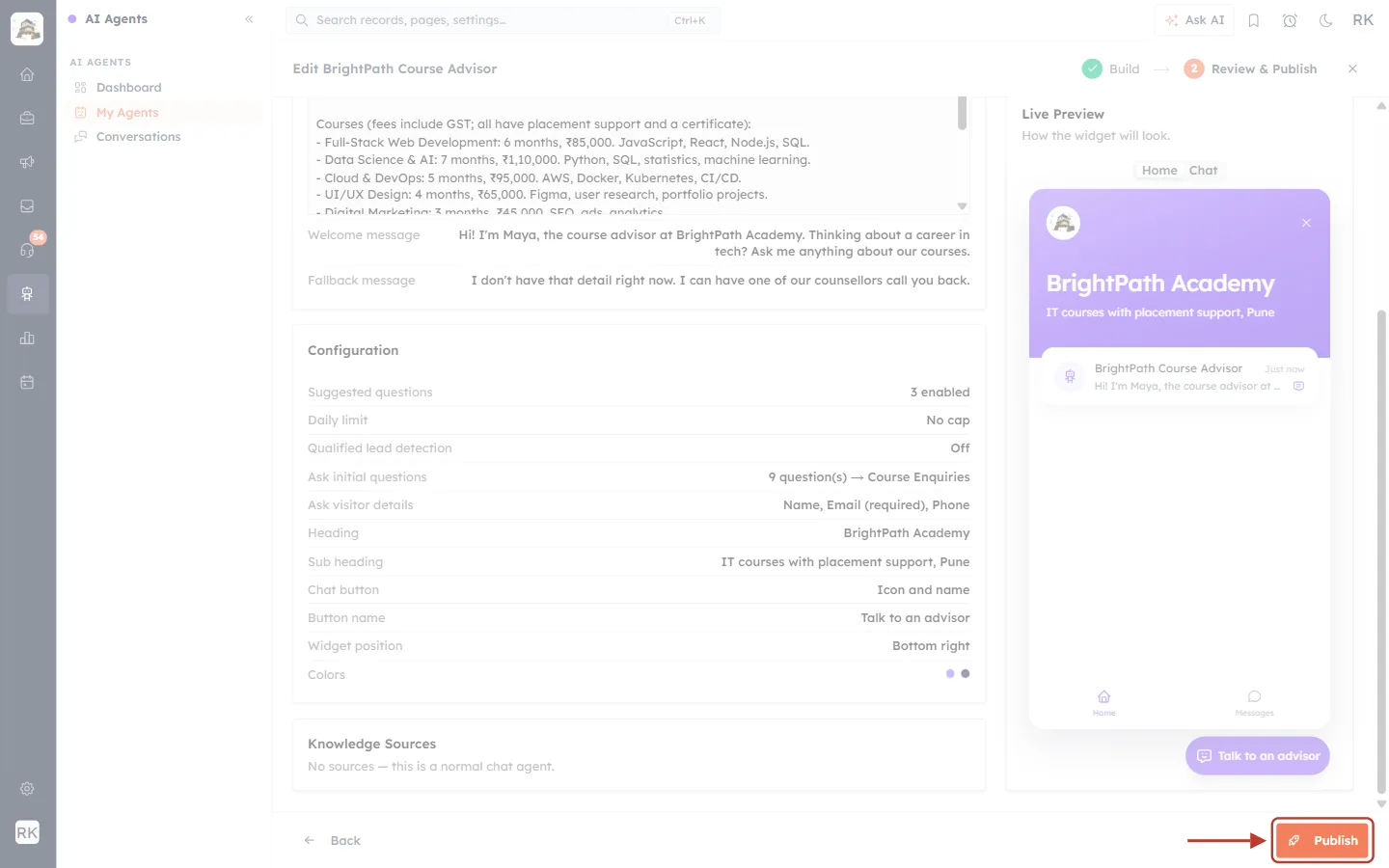
Task: Open the alarm clock reminders icon
Action: tap(1290, 20)
